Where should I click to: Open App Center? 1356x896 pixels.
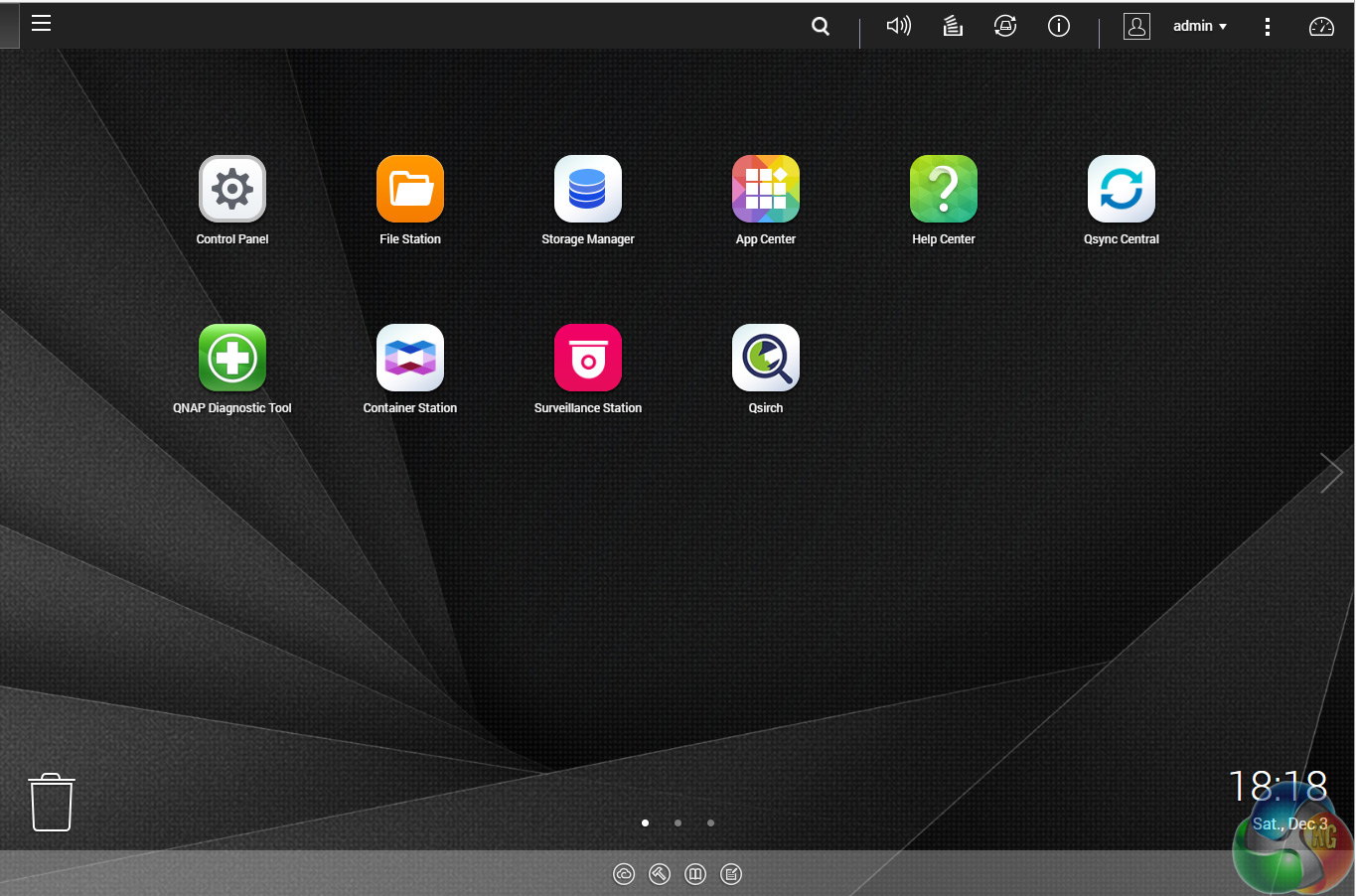click(766, 189)
